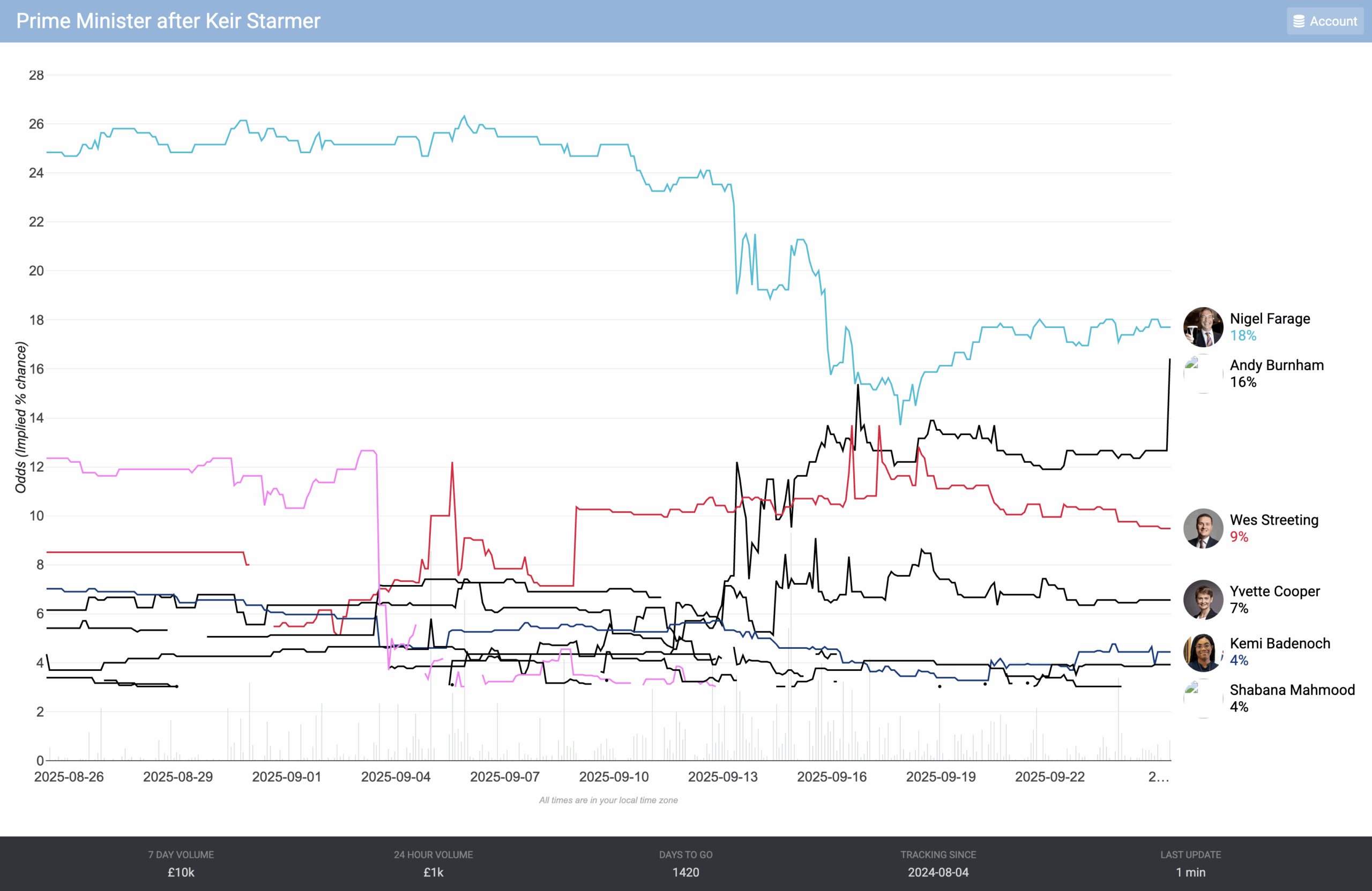The image size is (1372, 891).
Task: Click Nigel Farage's avatar photo
Action: coord(1203,327)
